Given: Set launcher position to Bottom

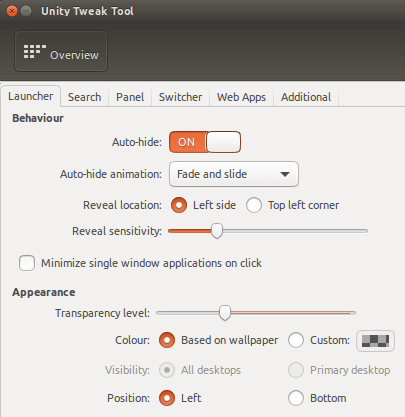Looking at the screenshot, I should point(296,398).
